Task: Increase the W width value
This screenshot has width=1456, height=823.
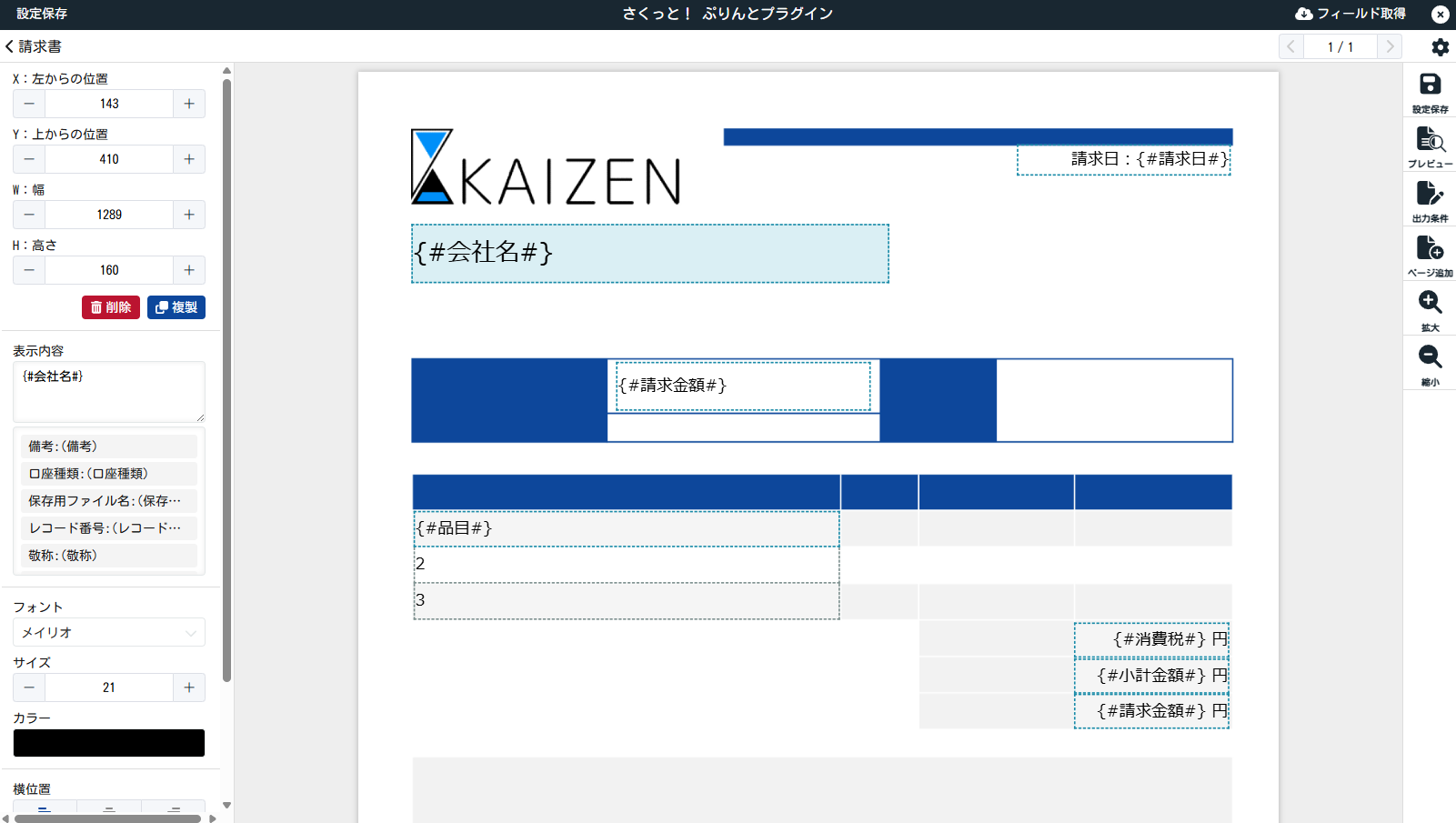Action: click(189, 215)
